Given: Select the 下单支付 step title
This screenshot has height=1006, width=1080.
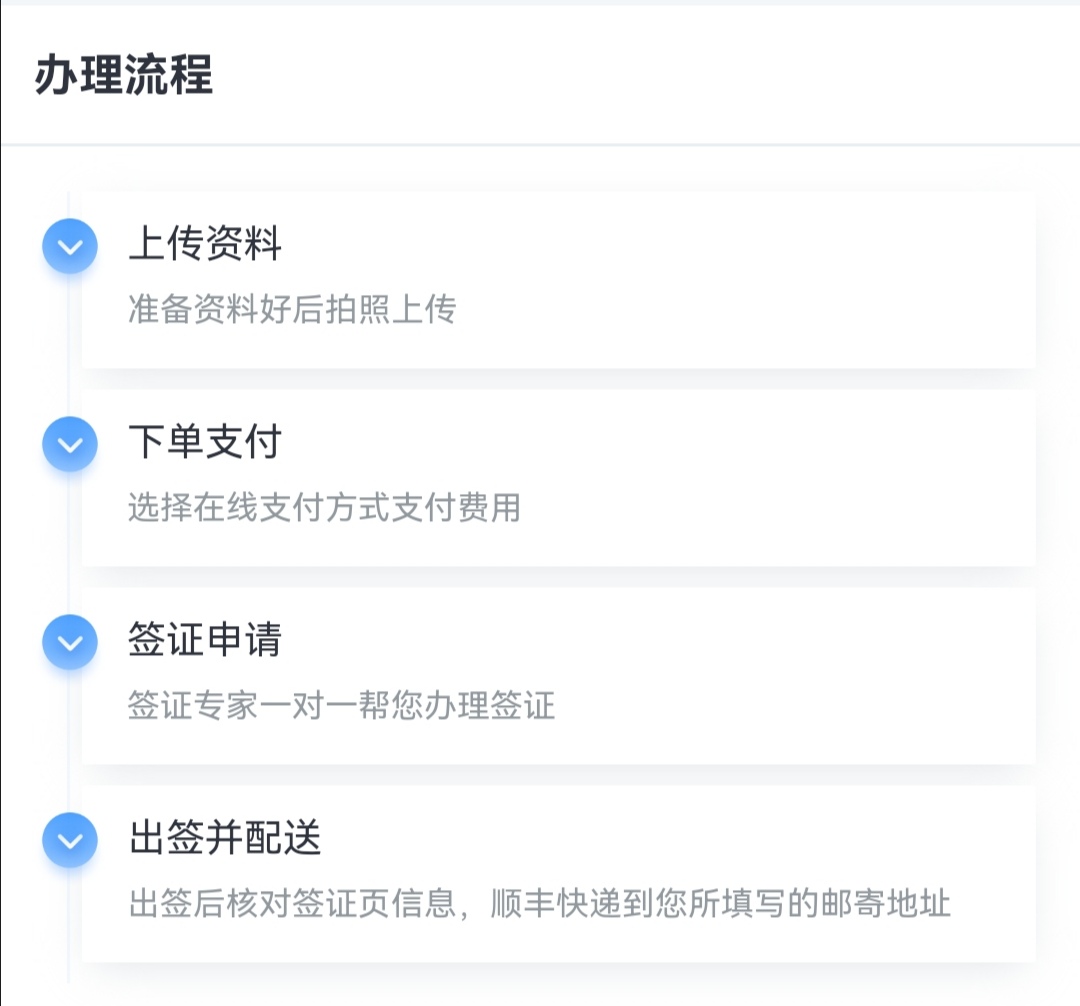Looking at the screenshot, I should click(205, 441).
